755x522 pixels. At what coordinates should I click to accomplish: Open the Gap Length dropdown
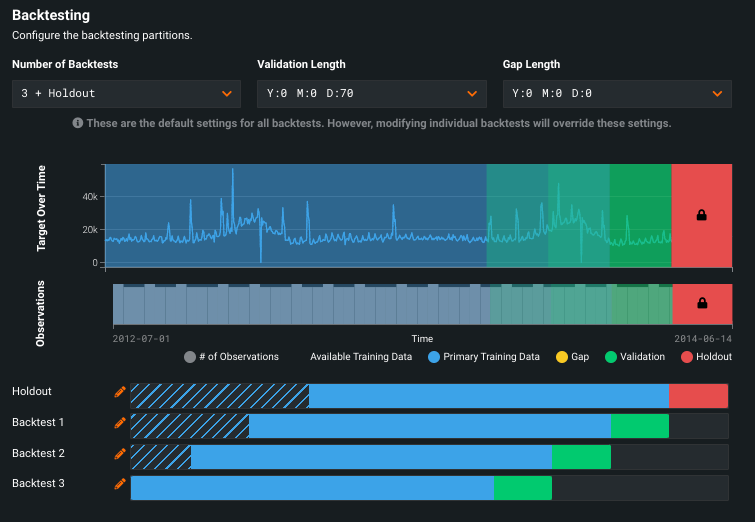pyautogui.click(x=617, y=94)
